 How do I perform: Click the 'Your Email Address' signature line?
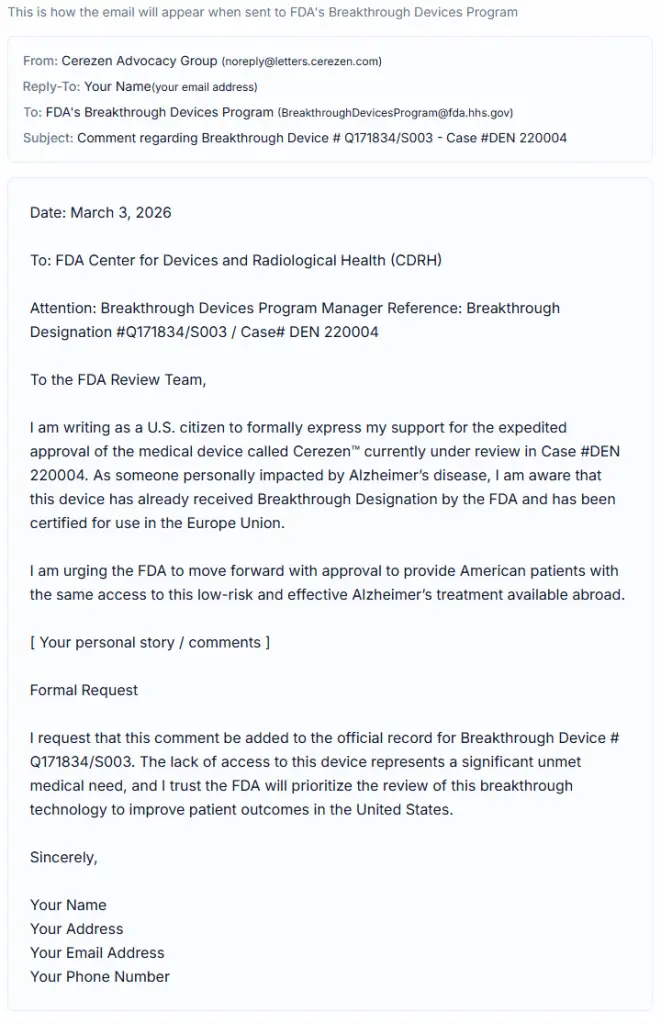pyautogui.click(x=97, y=954)
